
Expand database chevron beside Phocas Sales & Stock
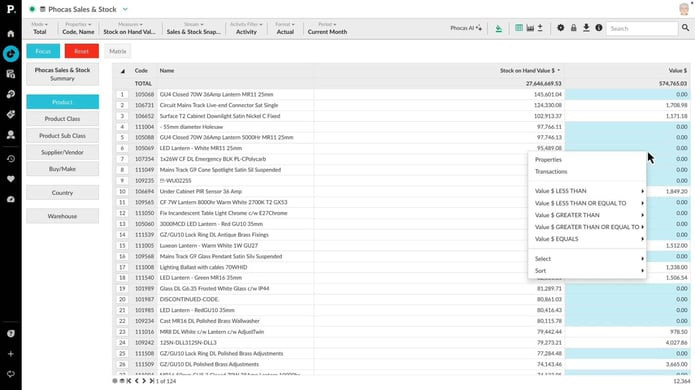click(x=125, y=9)
